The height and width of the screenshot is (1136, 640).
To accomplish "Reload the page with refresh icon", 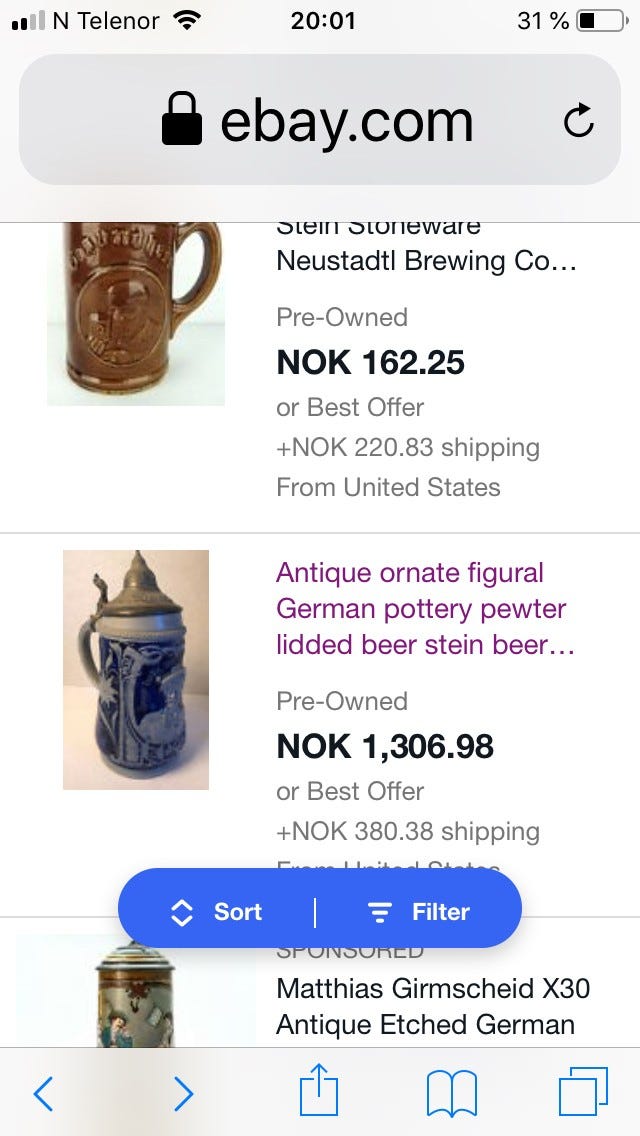I will click(x=579, y=122).
